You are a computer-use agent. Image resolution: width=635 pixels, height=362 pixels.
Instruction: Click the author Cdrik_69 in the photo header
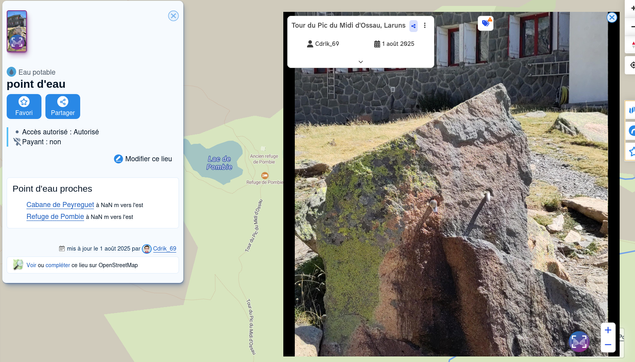[323, 44]
